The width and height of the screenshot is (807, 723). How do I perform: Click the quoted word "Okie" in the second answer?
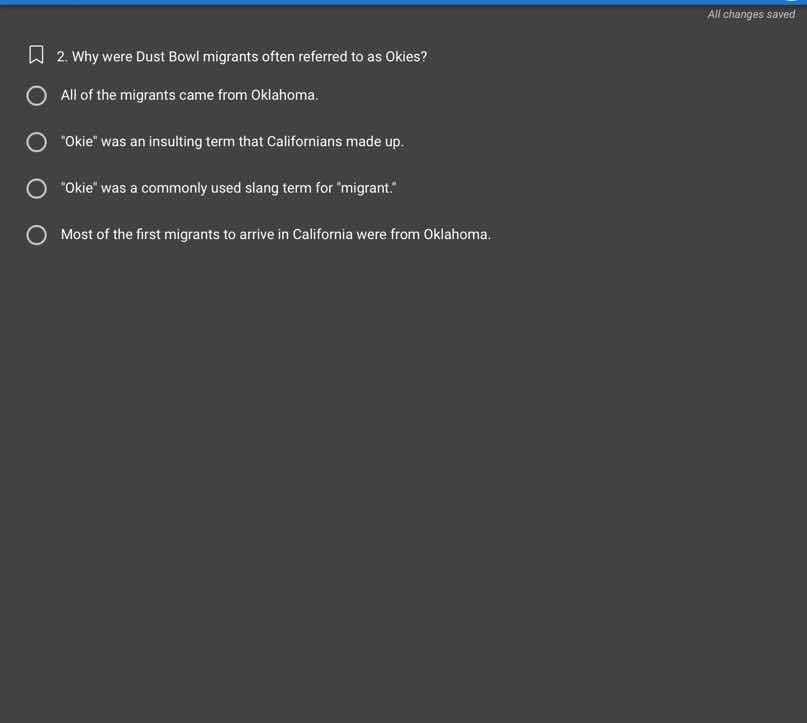point(79,142)
